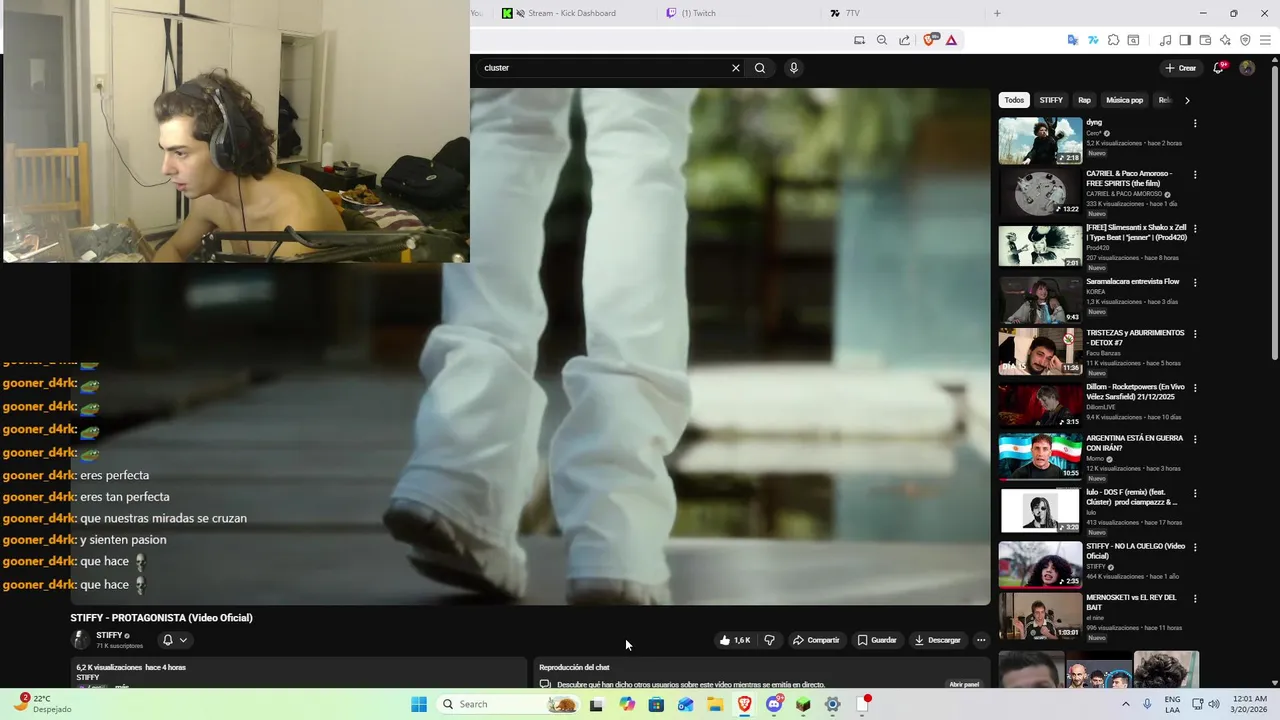Open the Google Translate extension icon
1280x720 pixels.
pos(1073,40)
